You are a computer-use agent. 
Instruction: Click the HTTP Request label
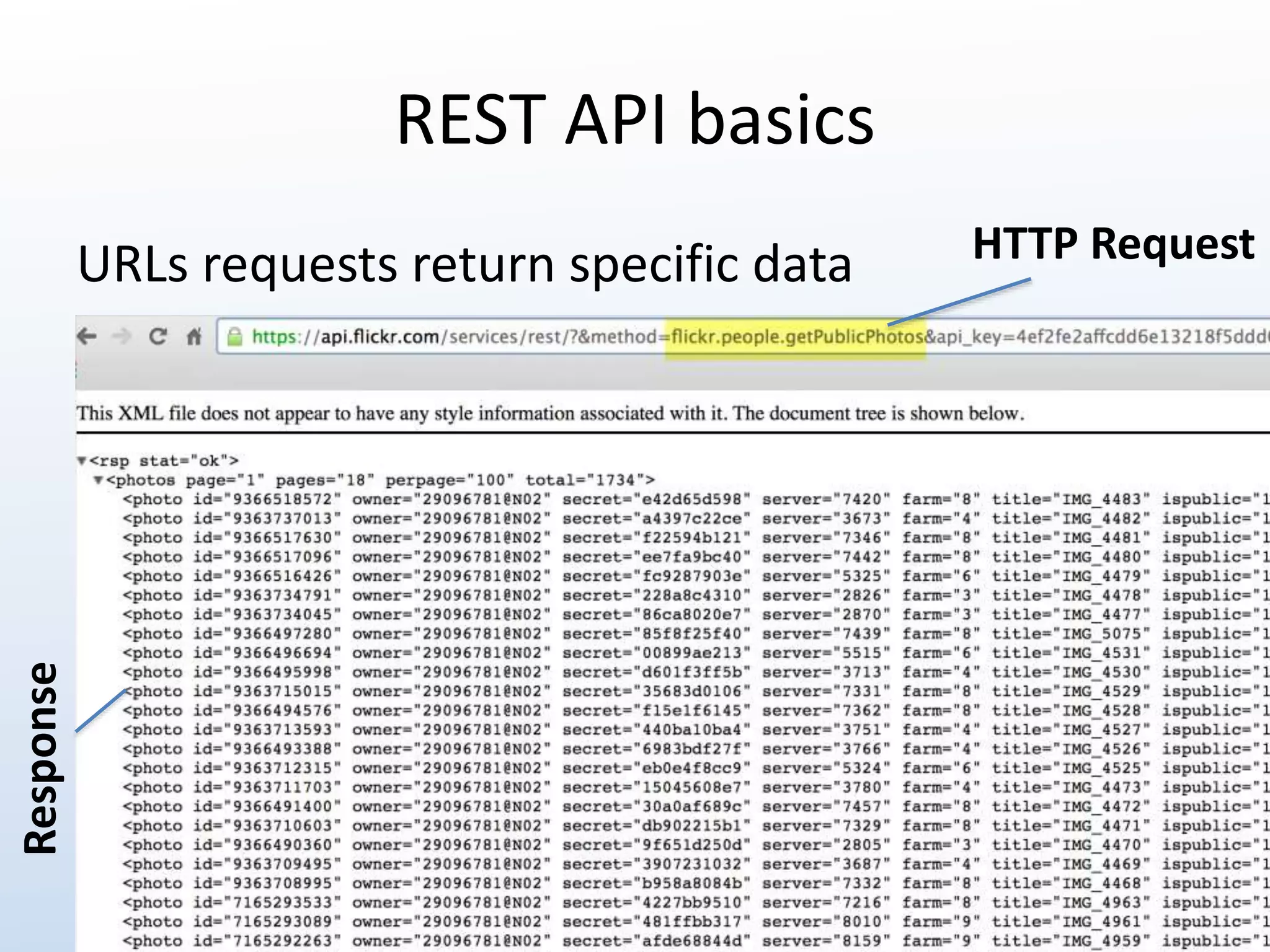1113,244
